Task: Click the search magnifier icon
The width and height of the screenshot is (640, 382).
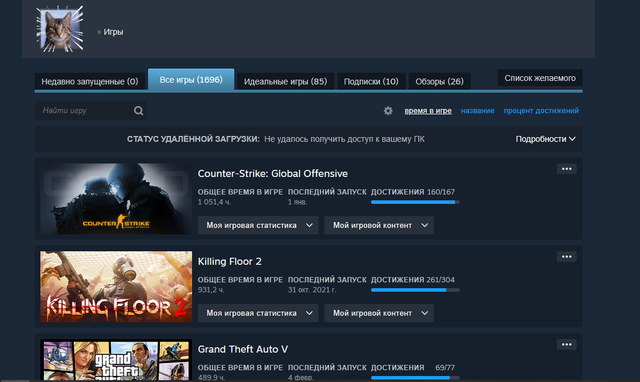Action: point(138,111)
